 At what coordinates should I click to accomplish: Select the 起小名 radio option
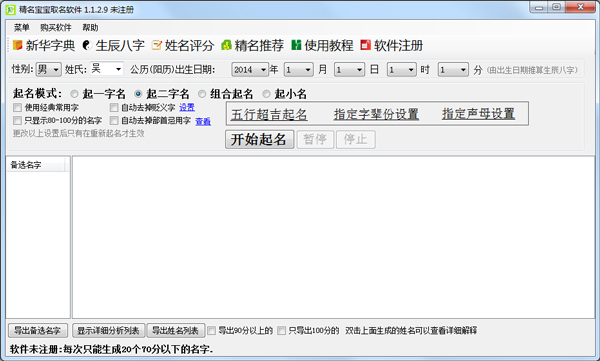click(x=266, y=94)
